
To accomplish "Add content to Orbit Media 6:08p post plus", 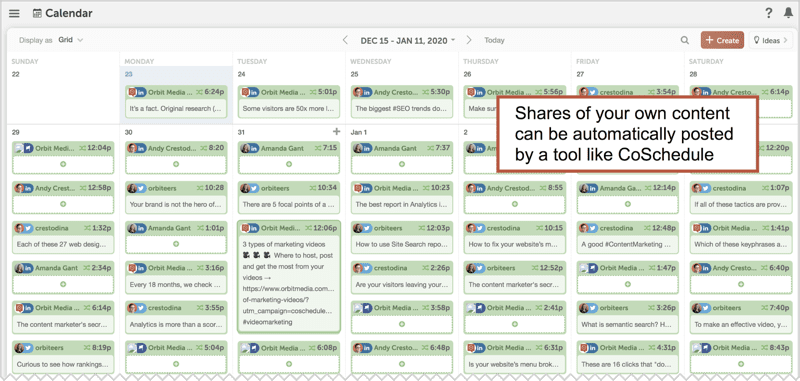I will (289, 364).
